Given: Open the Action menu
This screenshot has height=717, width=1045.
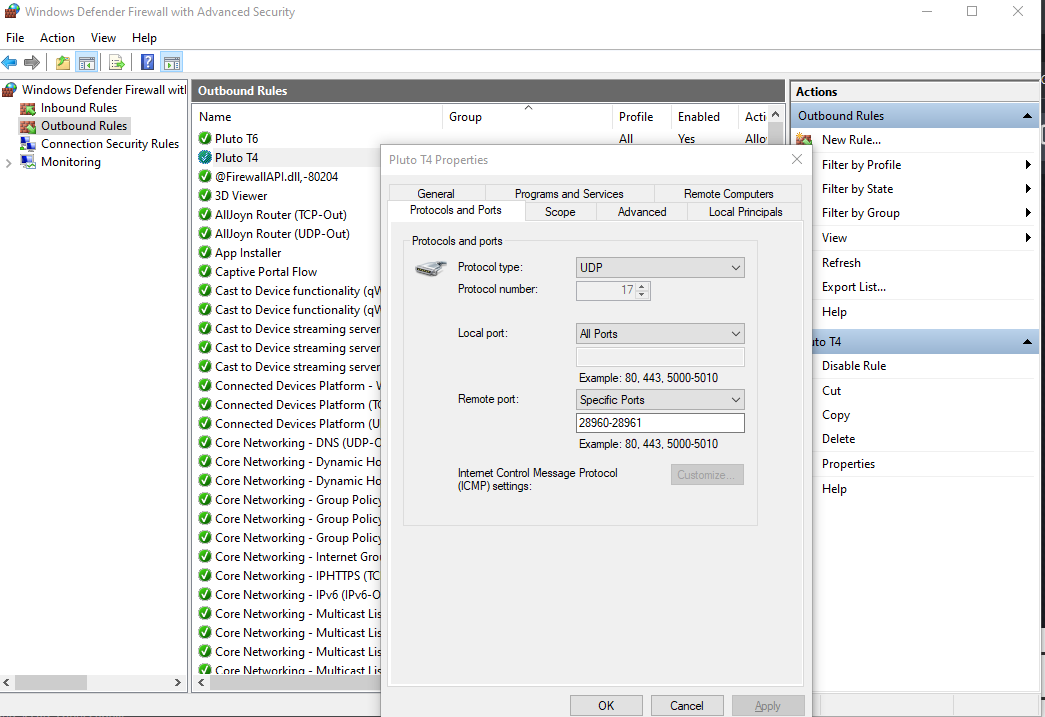Looking at the screenshot, I should [x=57, y=38].
